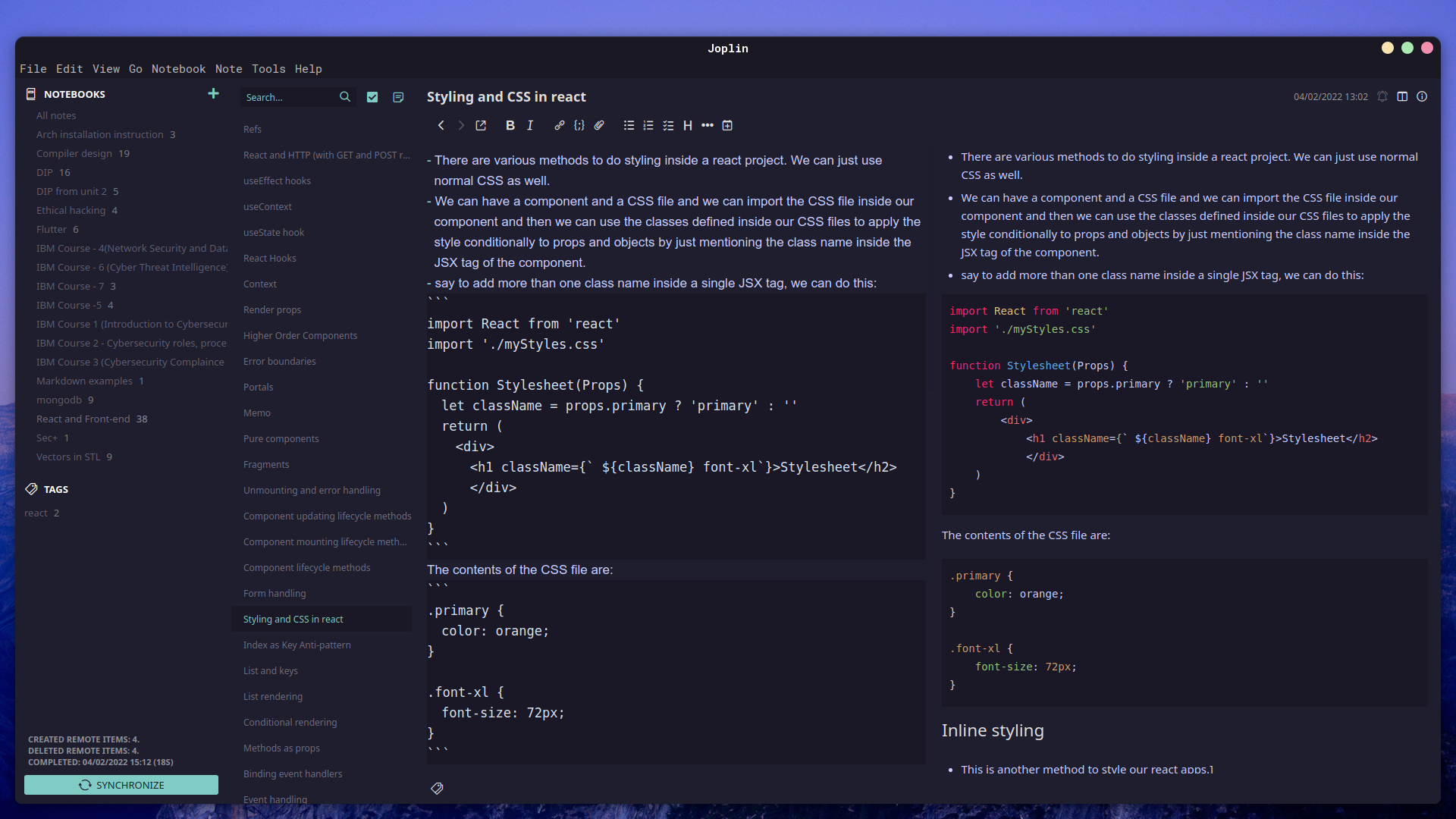
Task: Open the Tools menu
Action: (268, 69)
